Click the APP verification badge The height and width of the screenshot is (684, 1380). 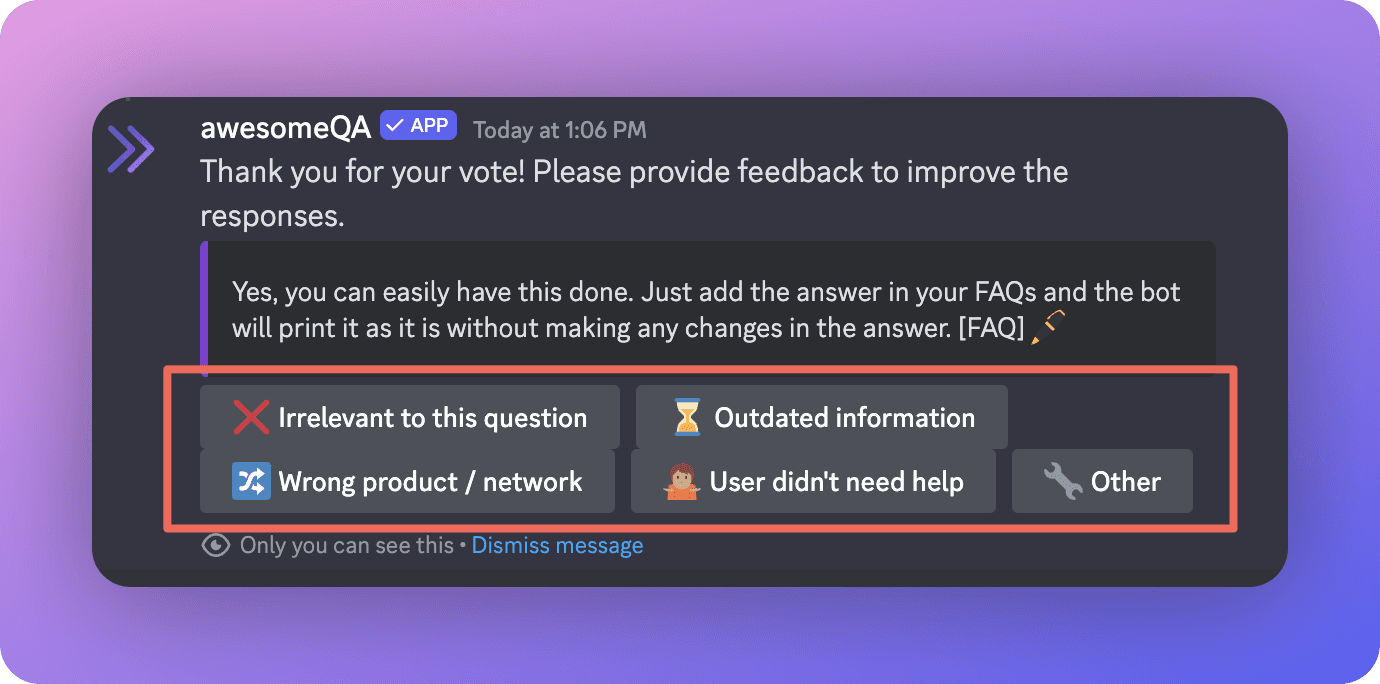tap(418, 124)
